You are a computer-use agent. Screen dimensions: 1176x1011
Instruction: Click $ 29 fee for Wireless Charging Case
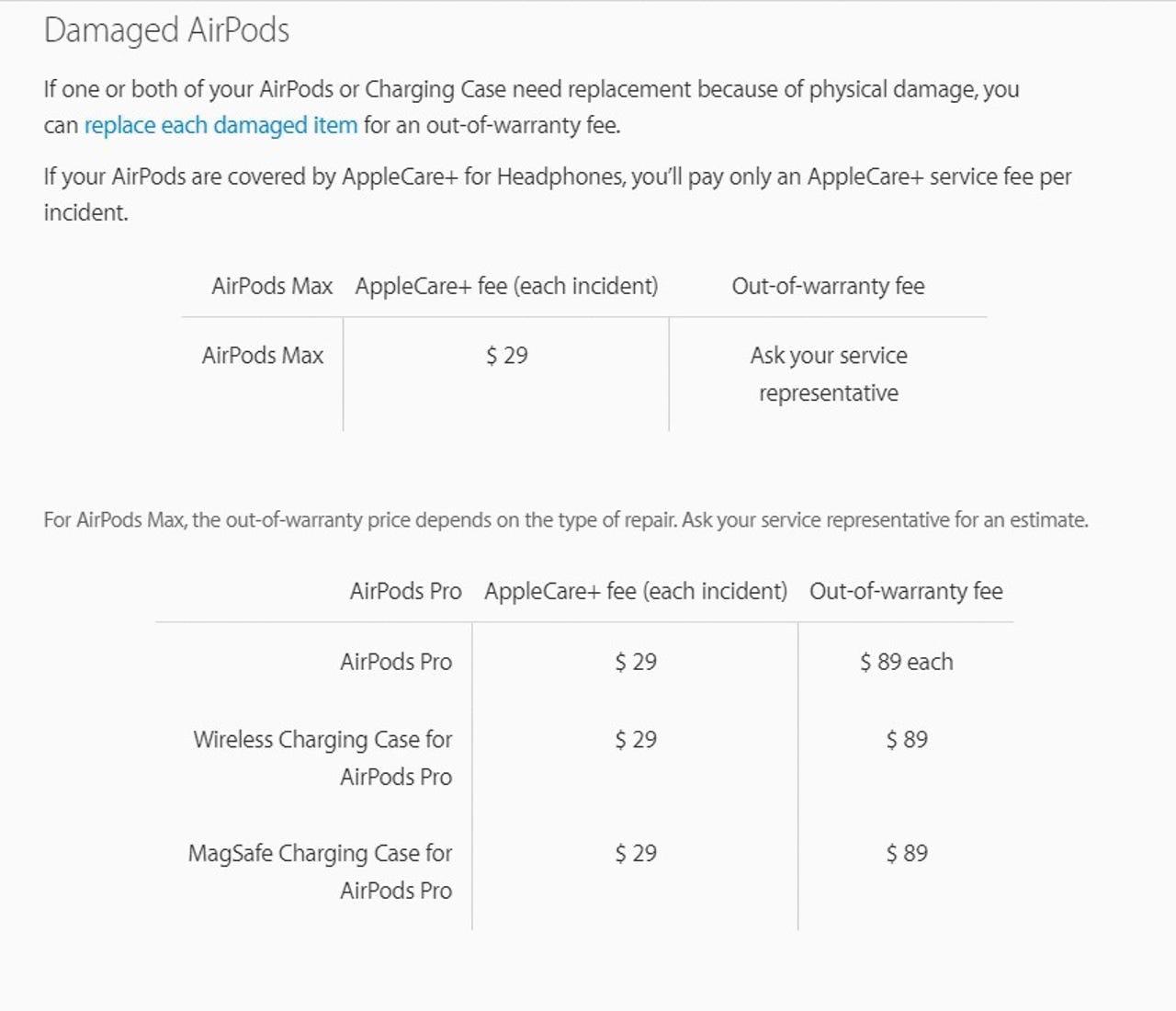click(x=636, y=740)
